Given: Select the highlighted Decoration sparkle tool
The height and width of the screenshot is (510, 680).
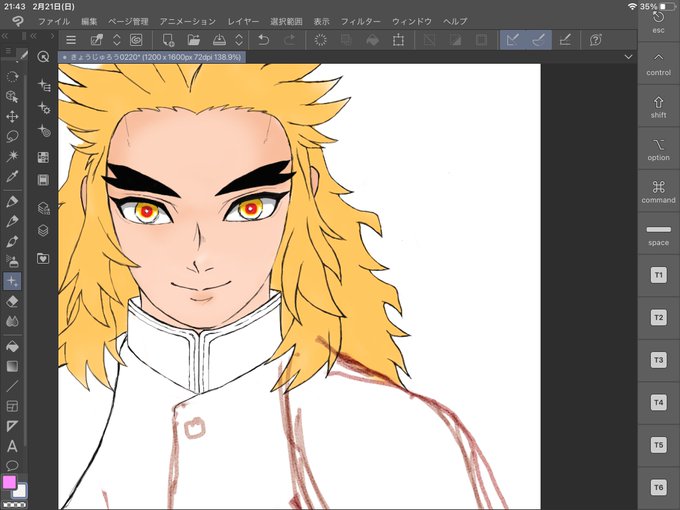Looking at the screenshot, I should point(12,281).
